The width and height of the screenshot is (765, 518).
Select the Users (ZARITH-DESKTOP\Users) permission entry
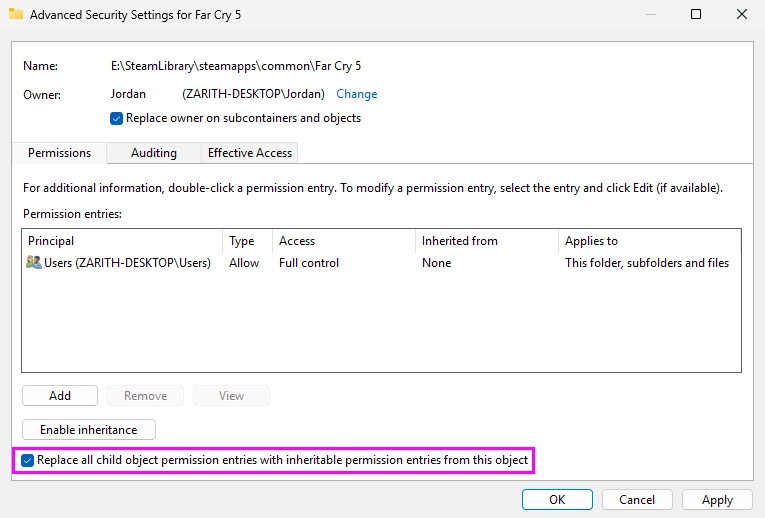point(381,263)
